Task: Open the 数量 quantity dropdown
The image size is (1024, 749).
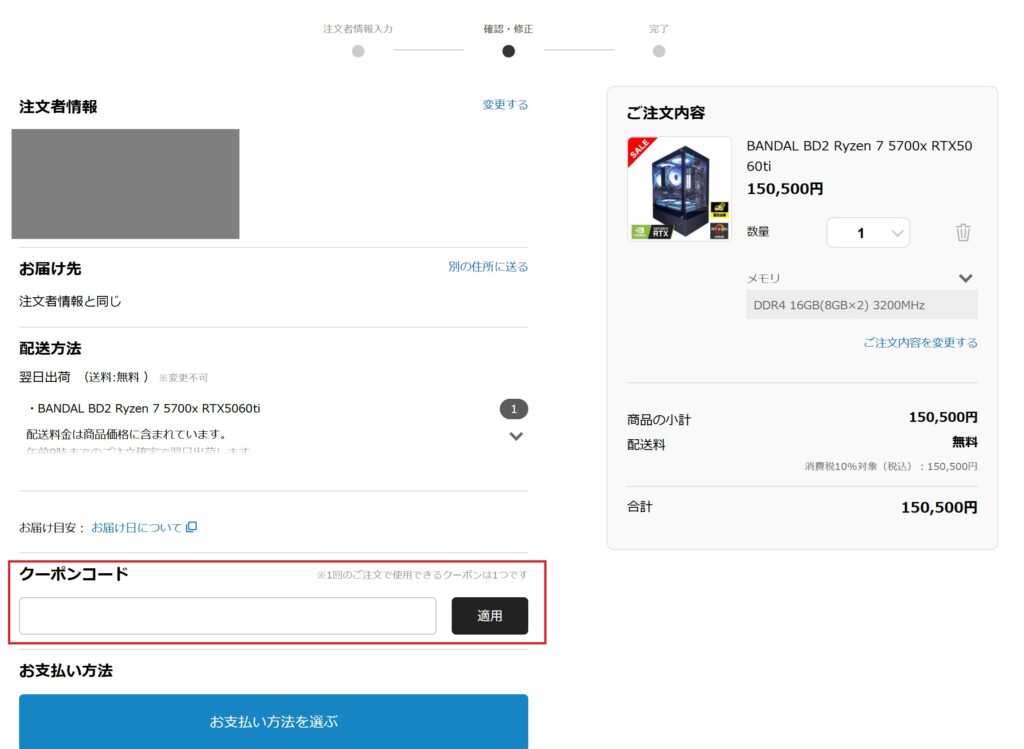Action: [868, 232]
